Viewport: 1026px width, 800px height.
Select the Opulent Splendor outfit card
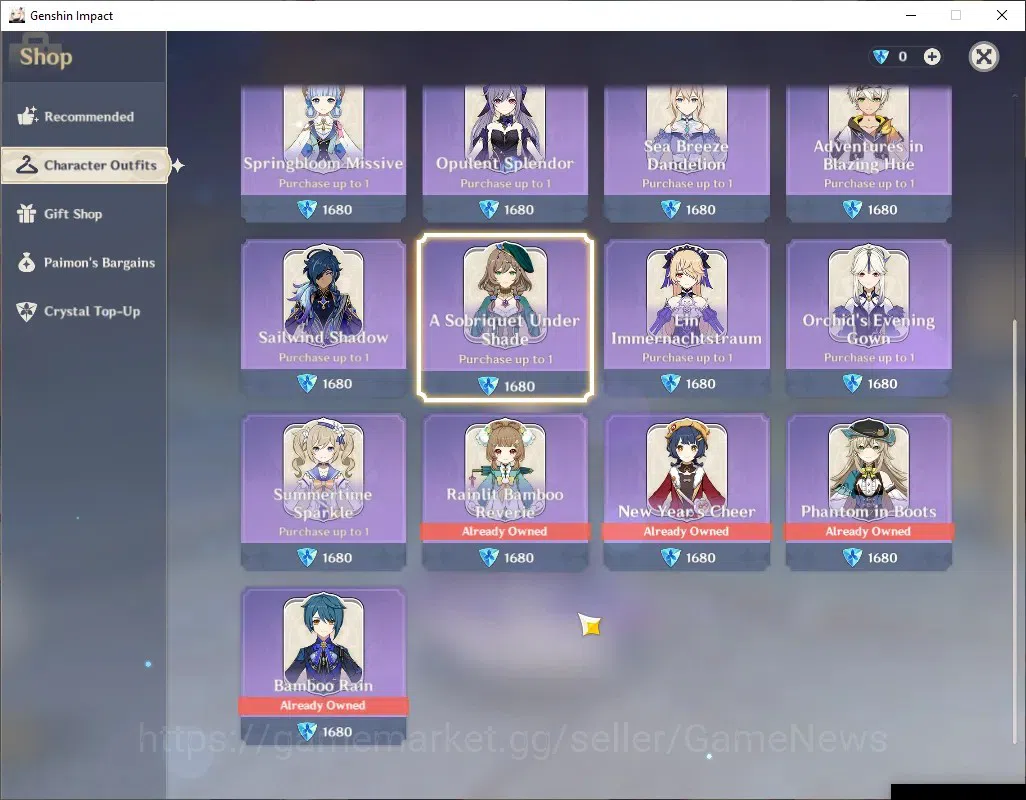(x=505, y=154)
